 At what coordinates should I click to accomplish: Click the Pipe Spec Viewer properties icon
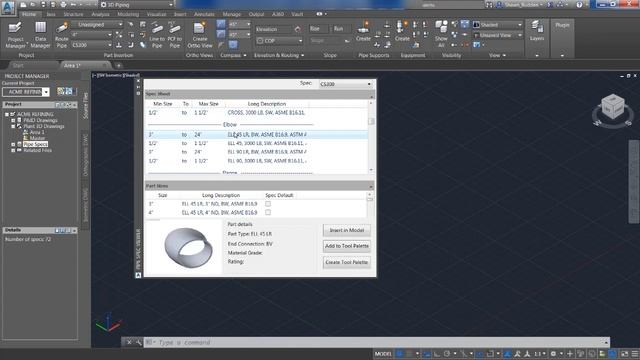pos(138,93)
